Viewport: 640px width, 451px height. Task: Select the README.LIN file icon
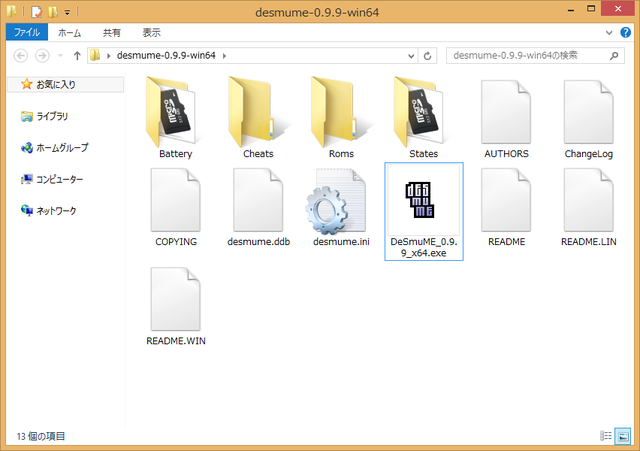point(589,200)
